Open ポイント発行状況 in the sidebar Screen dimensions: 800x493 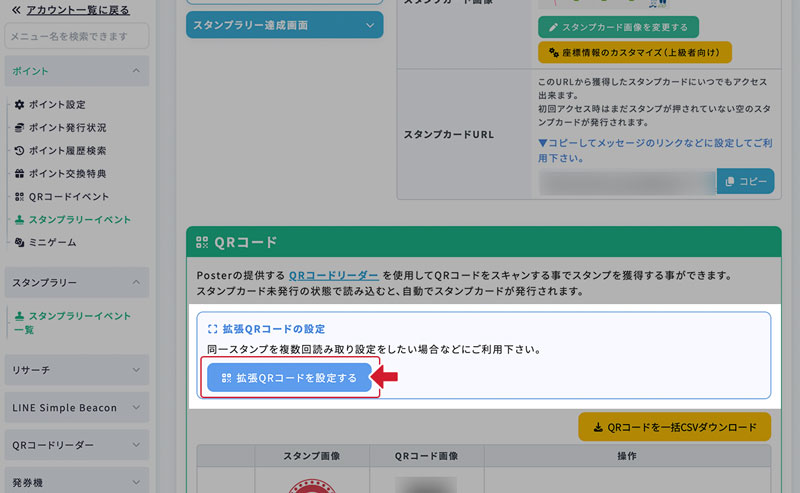coord(67,128)
